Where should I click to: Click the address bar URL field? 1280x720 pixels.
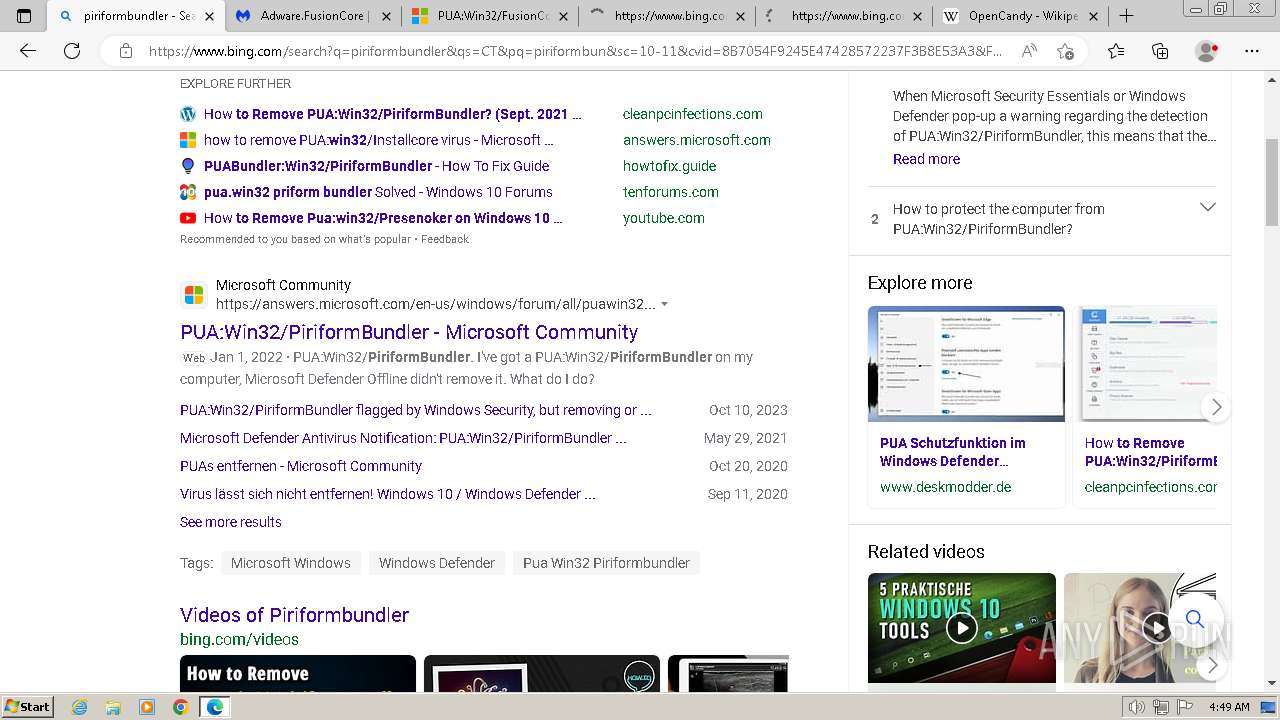[575, 51]
